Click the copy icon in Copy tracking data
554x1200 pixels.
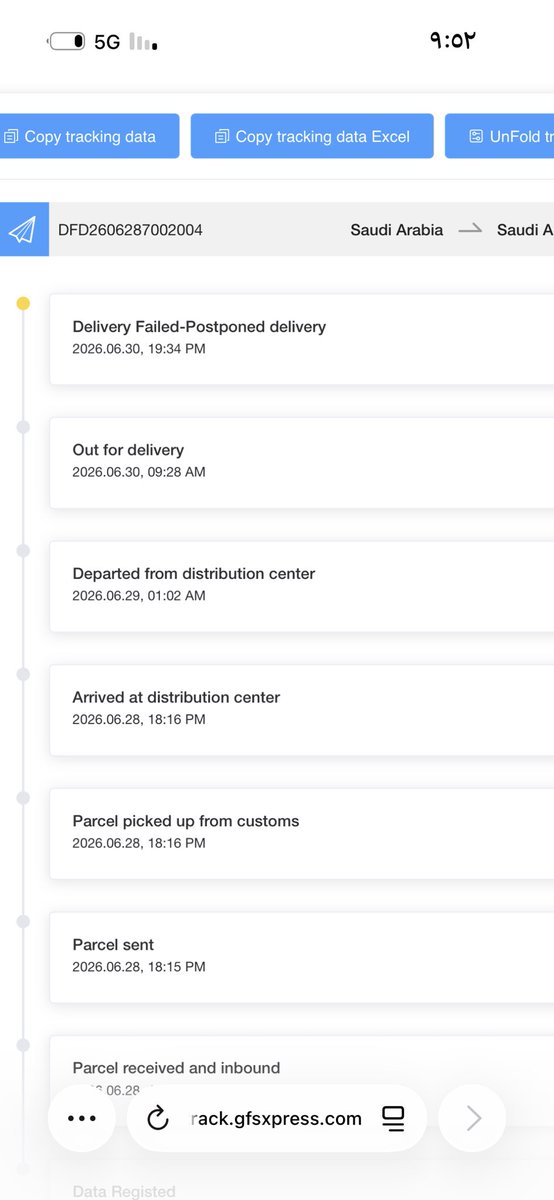(11, 136)
